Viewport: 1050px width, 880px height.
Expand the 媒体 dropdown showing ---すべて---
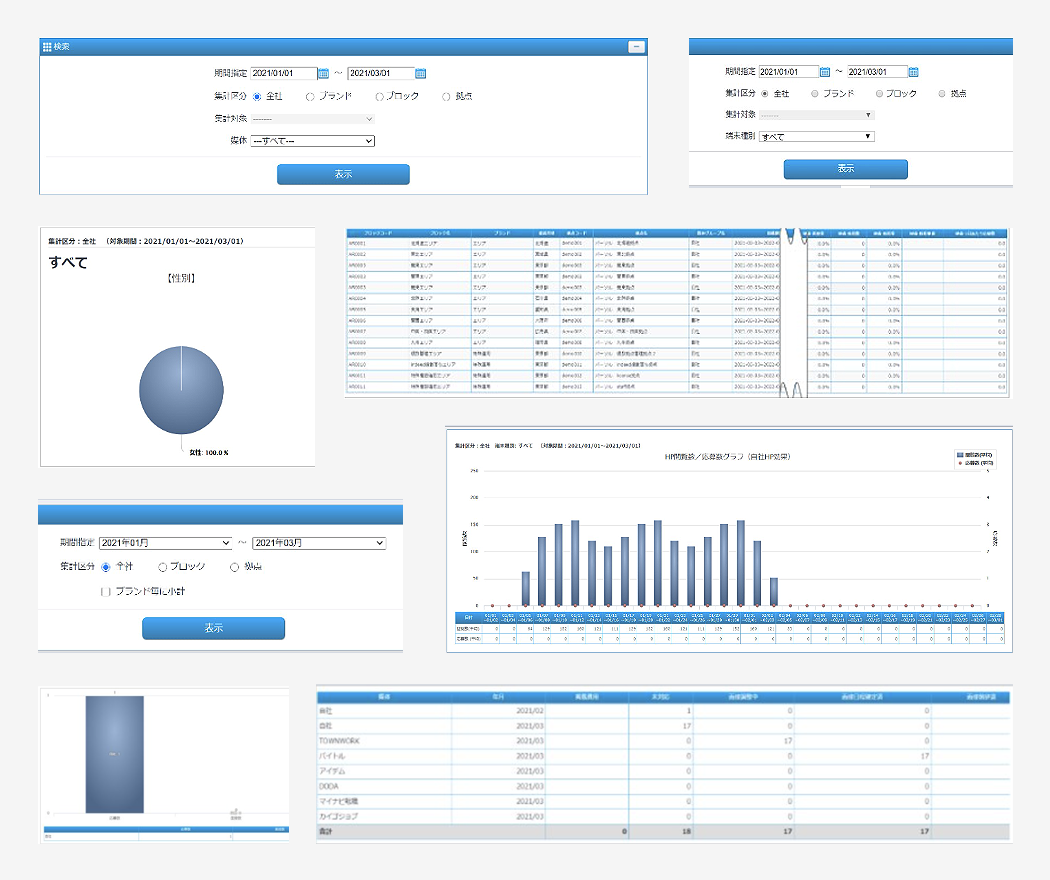pos(312,141)
